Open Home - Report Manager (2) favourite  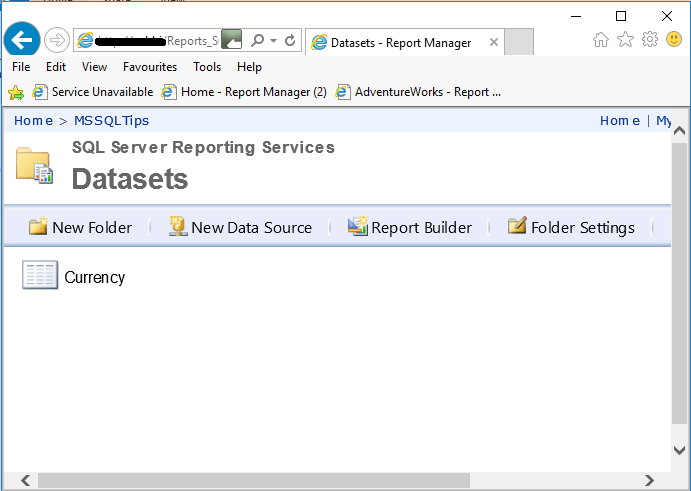coord(244,92)
